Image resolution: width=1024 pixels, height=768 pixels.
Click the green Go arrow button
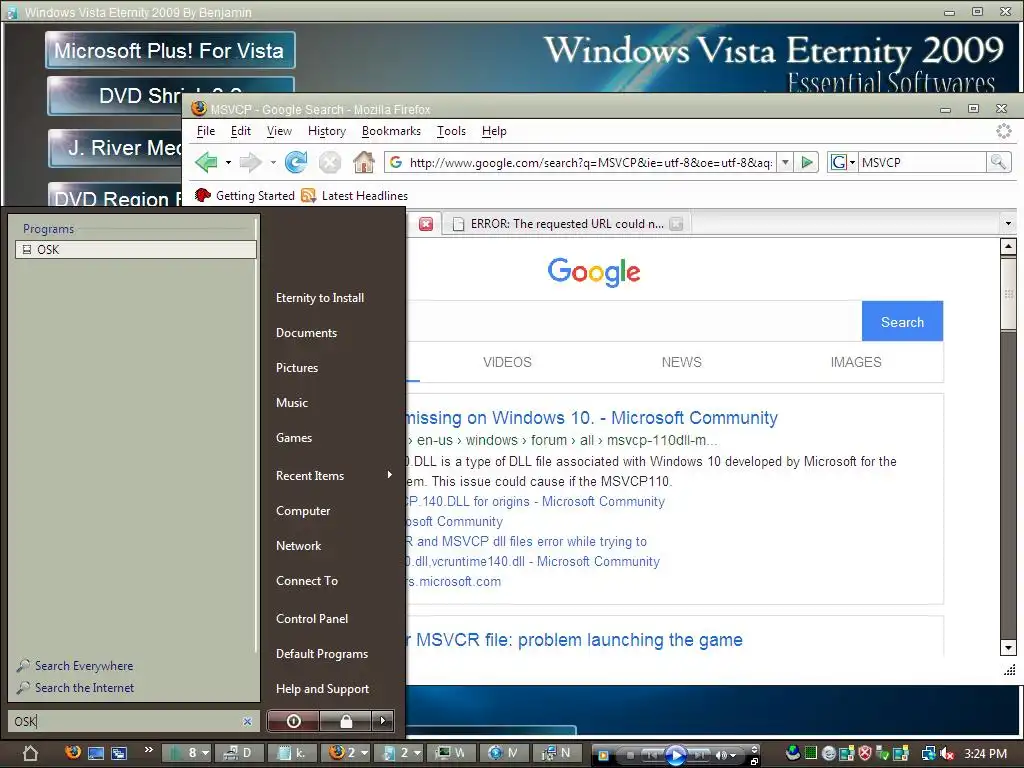tap(807, 162)
